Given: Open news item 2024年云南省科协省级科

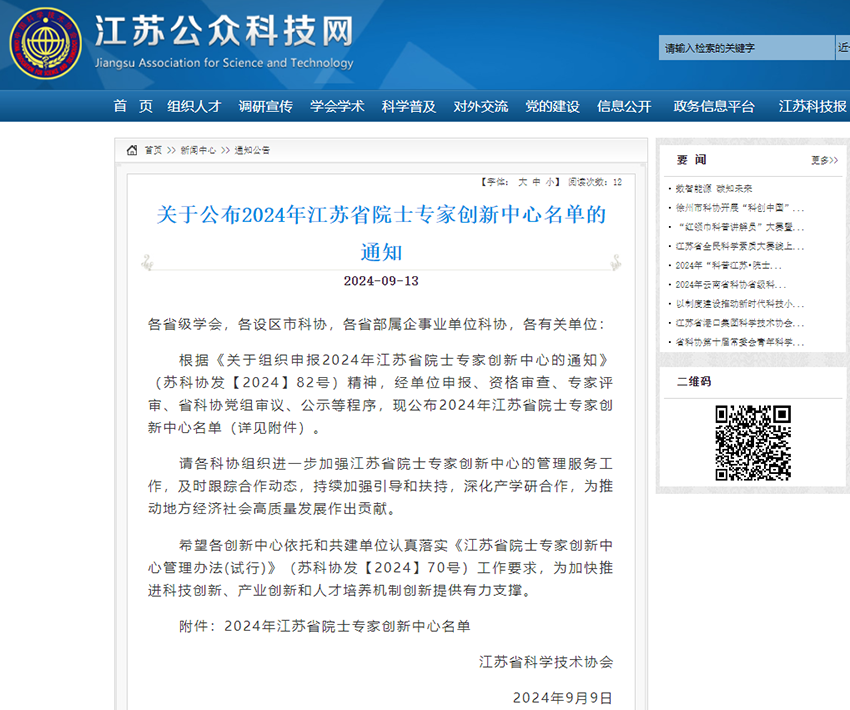Looking at the screenshot, I should 730,285.
